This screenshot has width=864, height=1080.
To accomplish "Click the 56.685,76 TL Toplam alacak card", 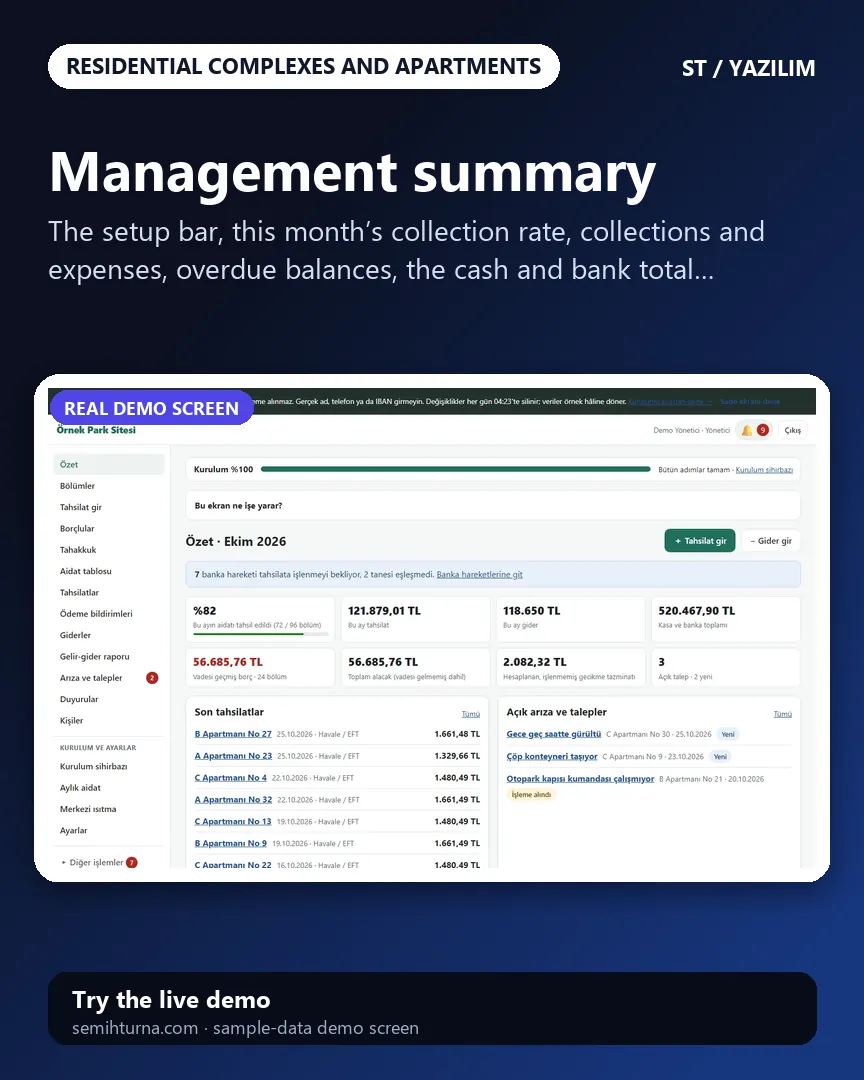I will tap(415, 667).
